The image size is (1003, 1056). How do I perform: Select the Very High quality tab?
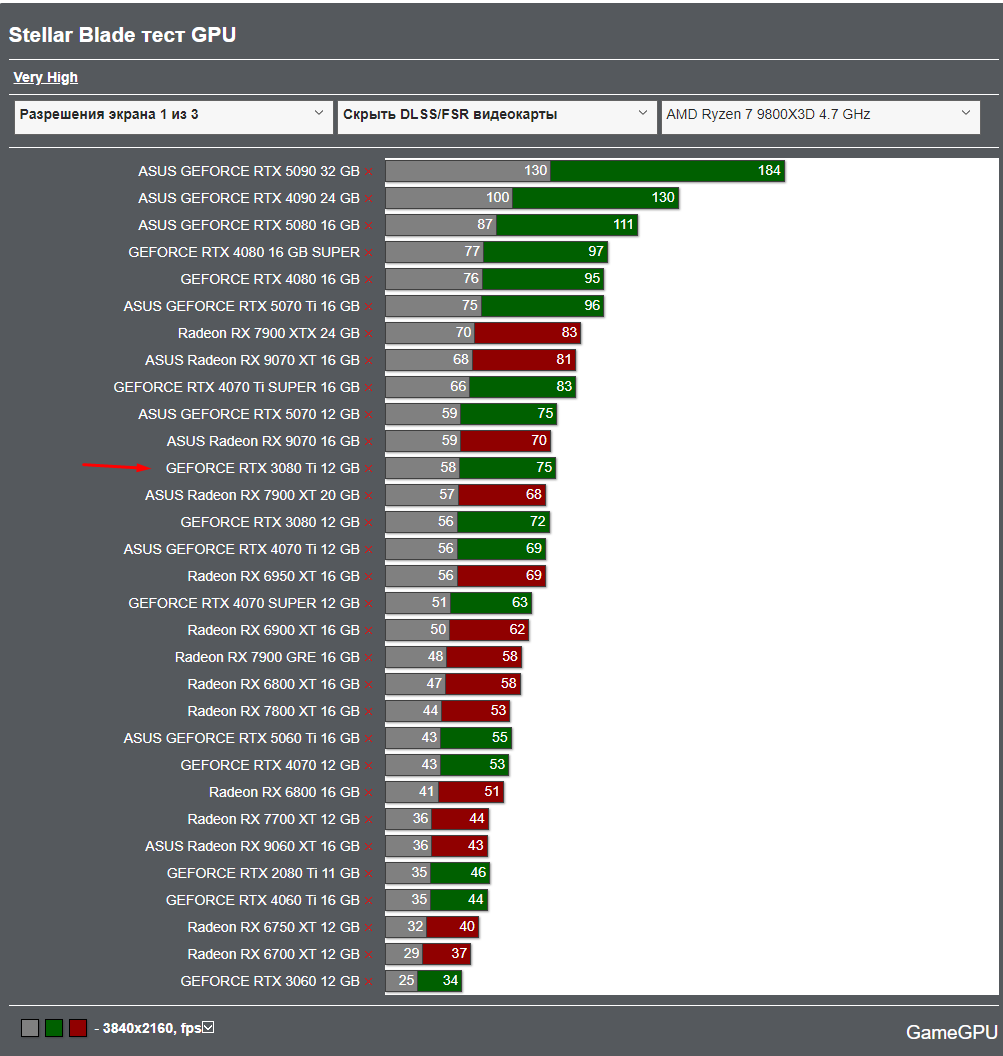46,77
